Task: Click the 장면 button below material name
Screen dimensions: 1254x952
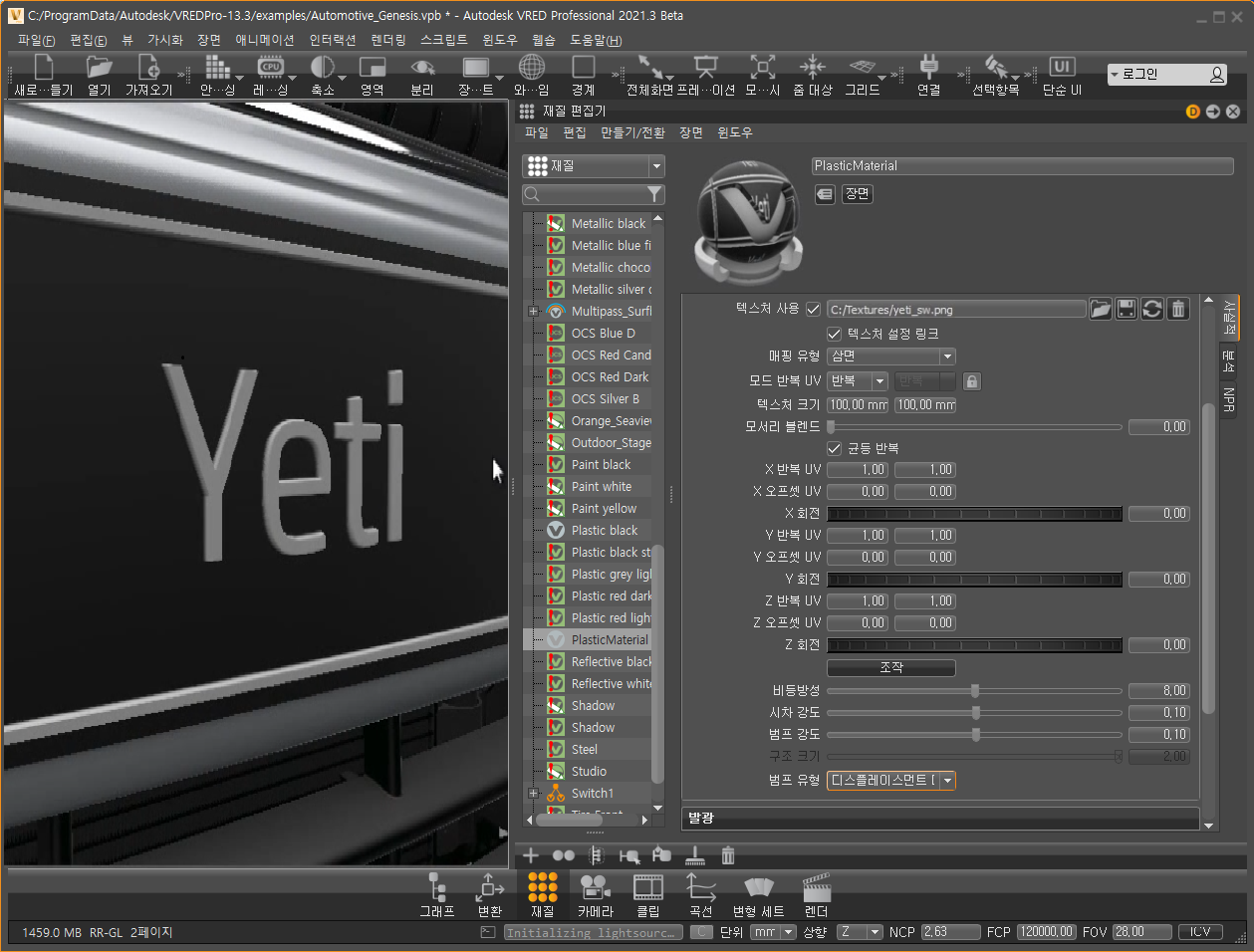Action: pos(858,194)
